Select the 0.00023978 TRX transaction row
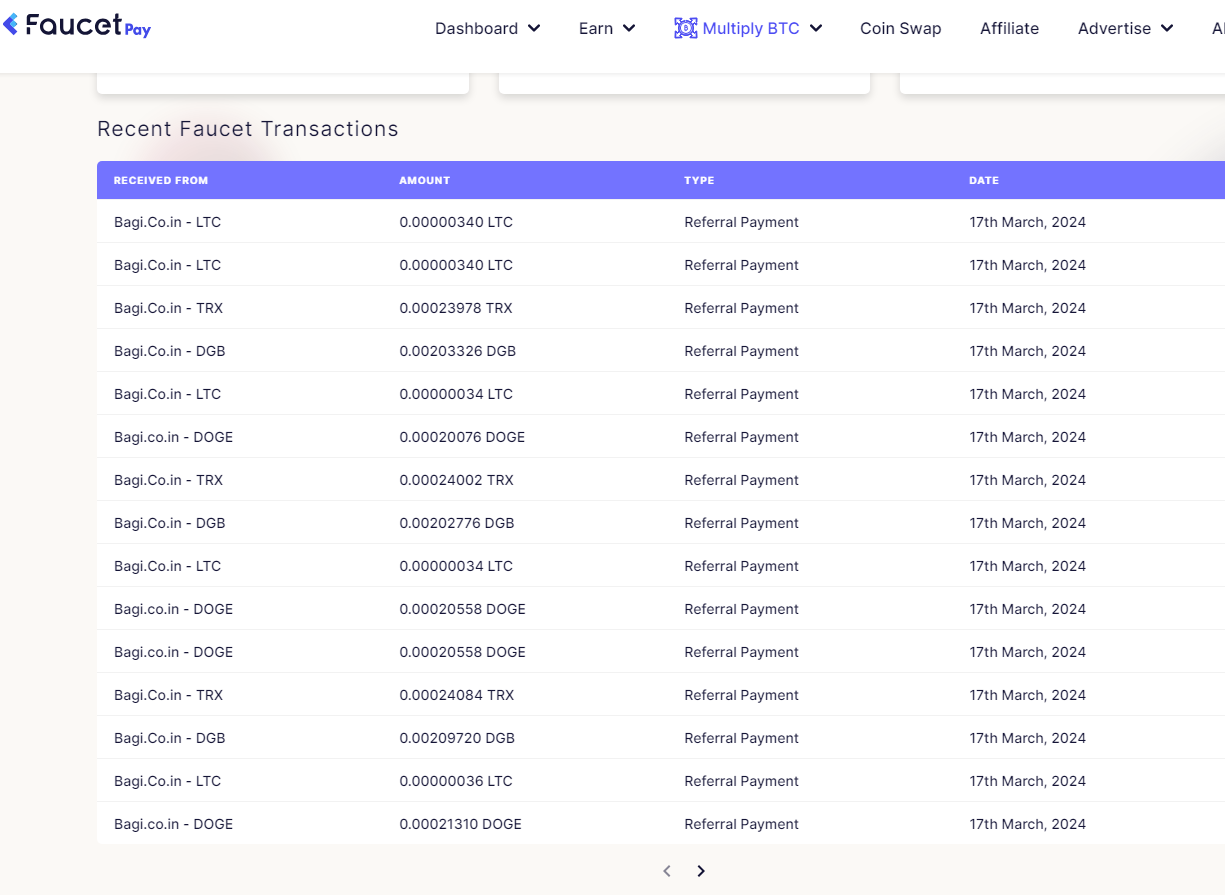Screen dimensions: 1225x895 point(661,308)
